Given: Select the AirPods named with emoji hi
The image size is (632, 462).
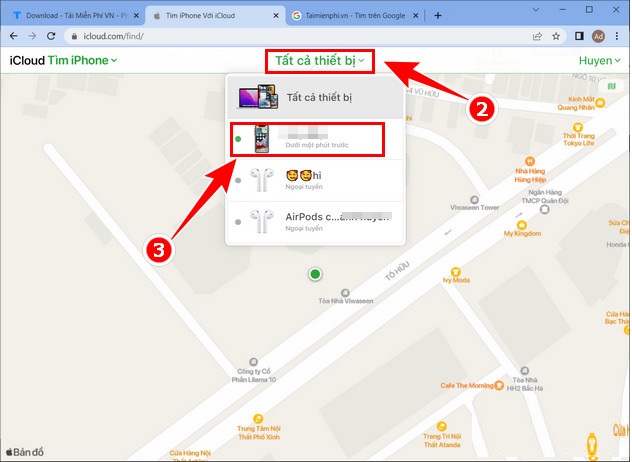Looking at the screenshot, I should (x=316, y=180).
